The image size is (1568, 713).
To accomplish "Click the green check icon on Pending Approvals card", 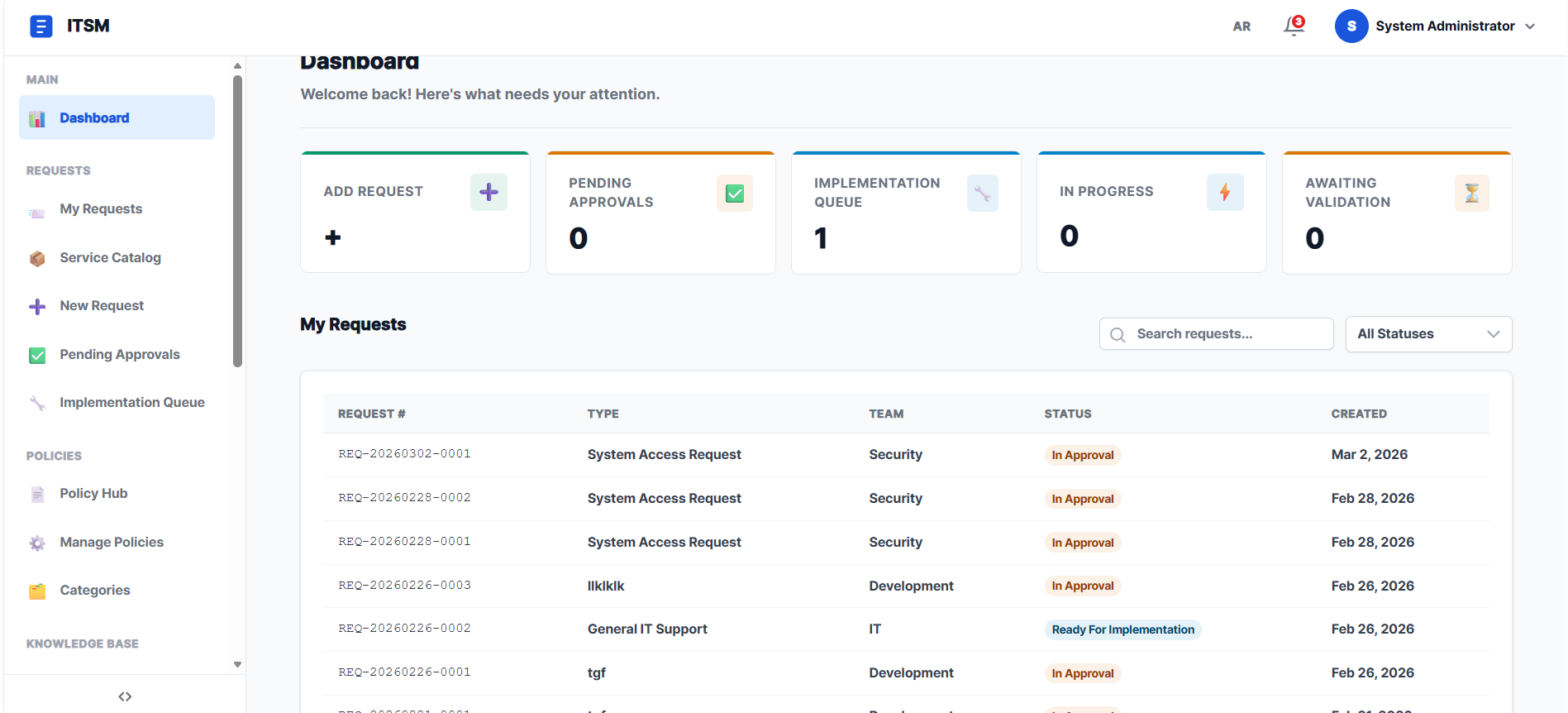I will point(734,193).
